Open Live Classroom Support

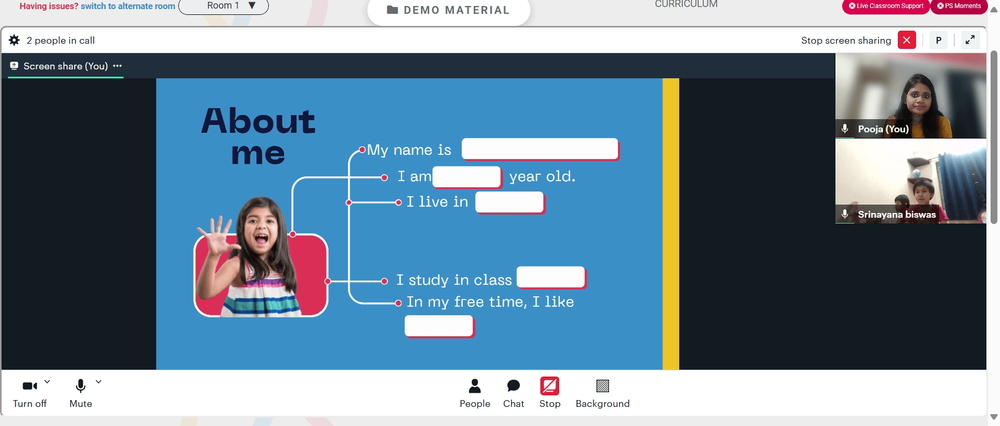click(885, 6)
